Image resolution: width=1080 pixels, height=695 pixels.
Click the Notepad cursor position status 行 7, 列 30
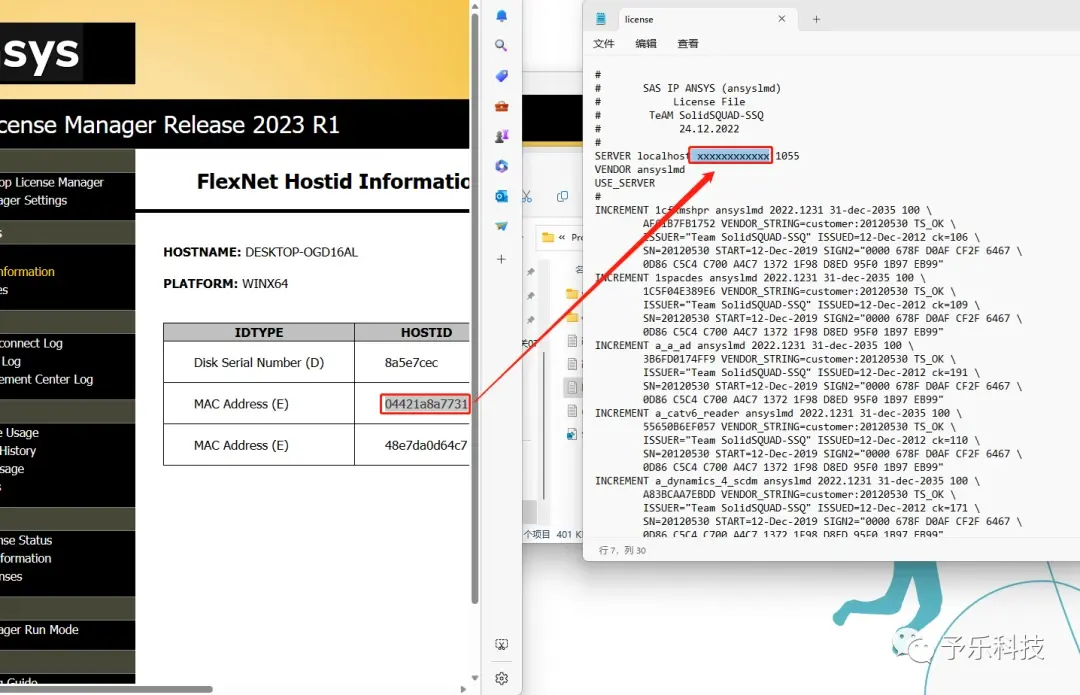click(x=622, y=550)
